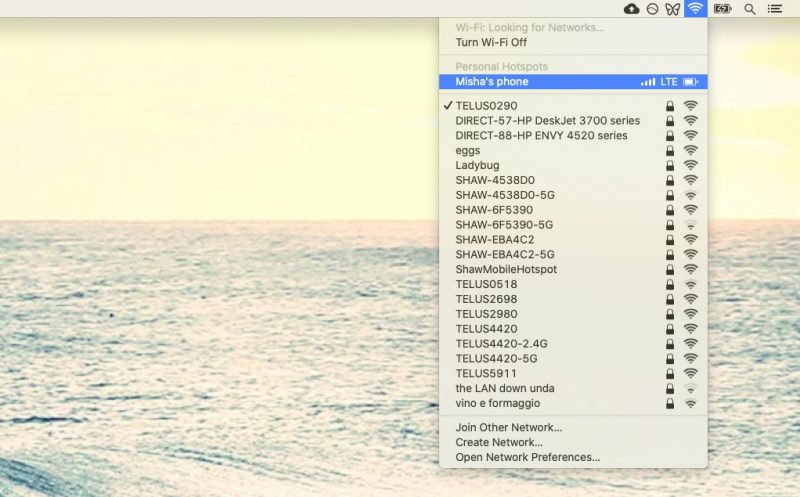Click the signal strength icon beside TELUS0290
This screenshot has width=800, height=497.
[x=690, y=106]
